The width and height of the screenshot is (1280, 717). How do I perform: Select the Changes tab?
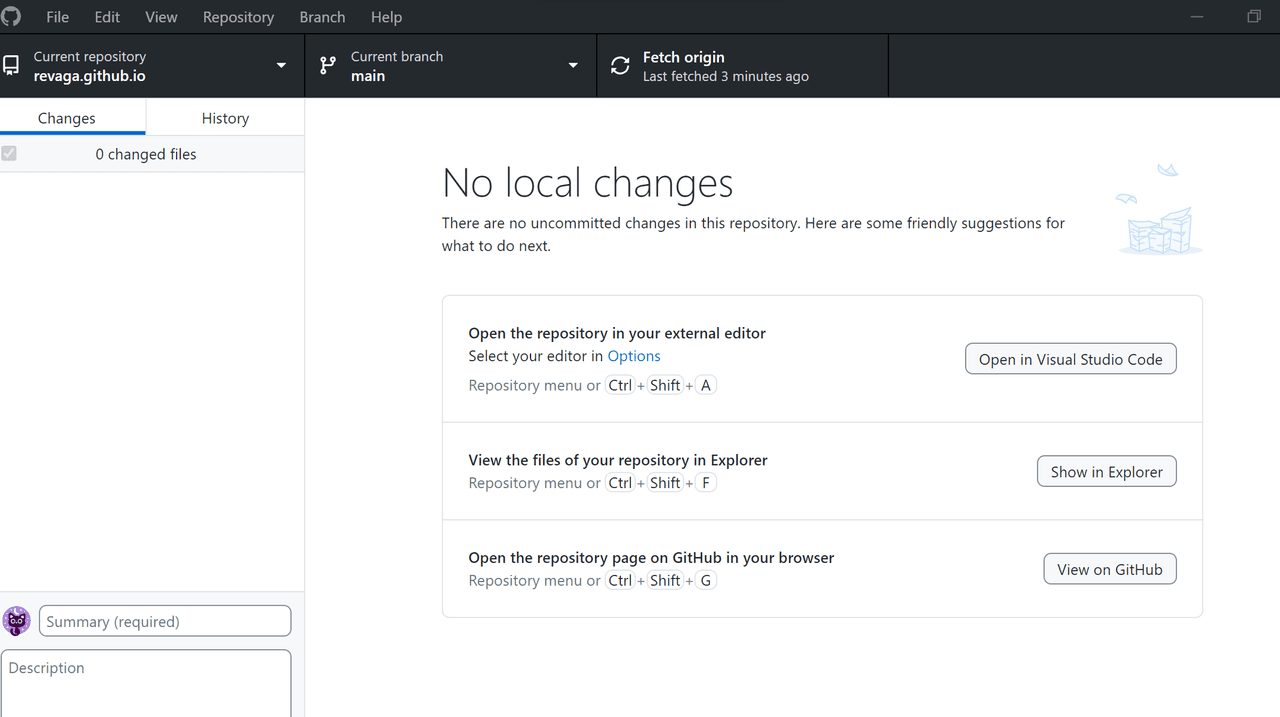point(67,118)
